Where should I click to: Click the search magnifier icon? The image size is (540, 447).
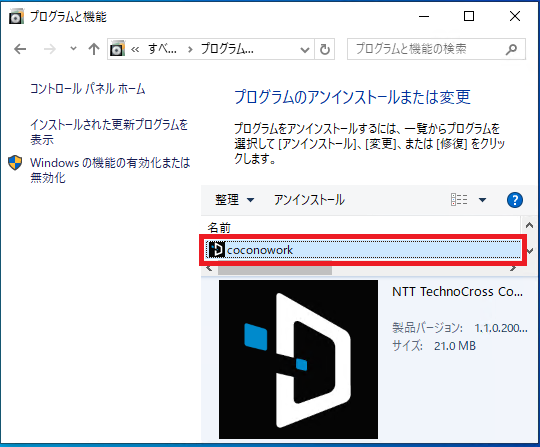coord(512,49)
